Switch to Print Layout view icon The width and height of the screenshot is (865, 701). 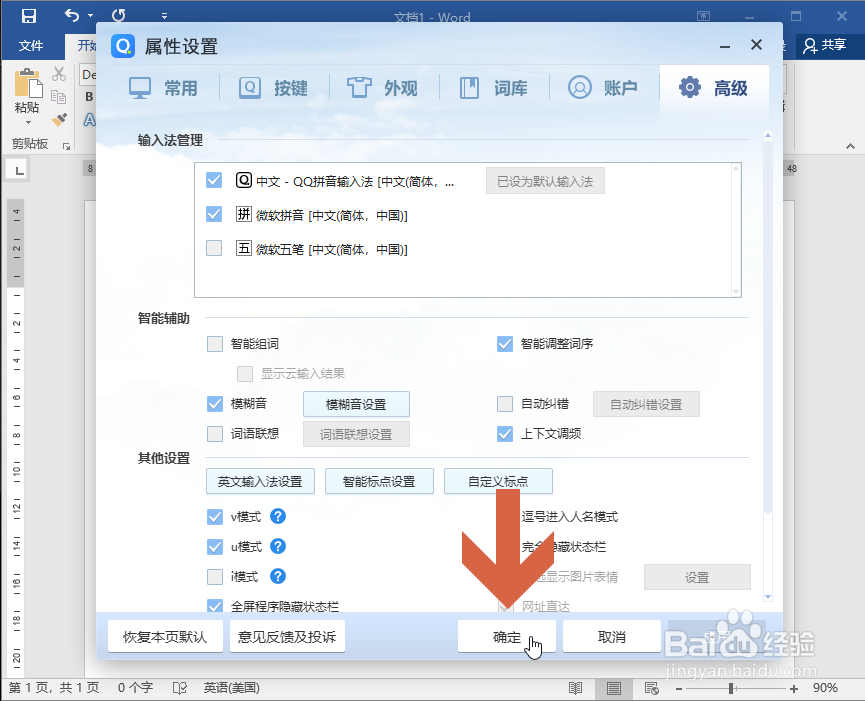(x=613, y=688)
